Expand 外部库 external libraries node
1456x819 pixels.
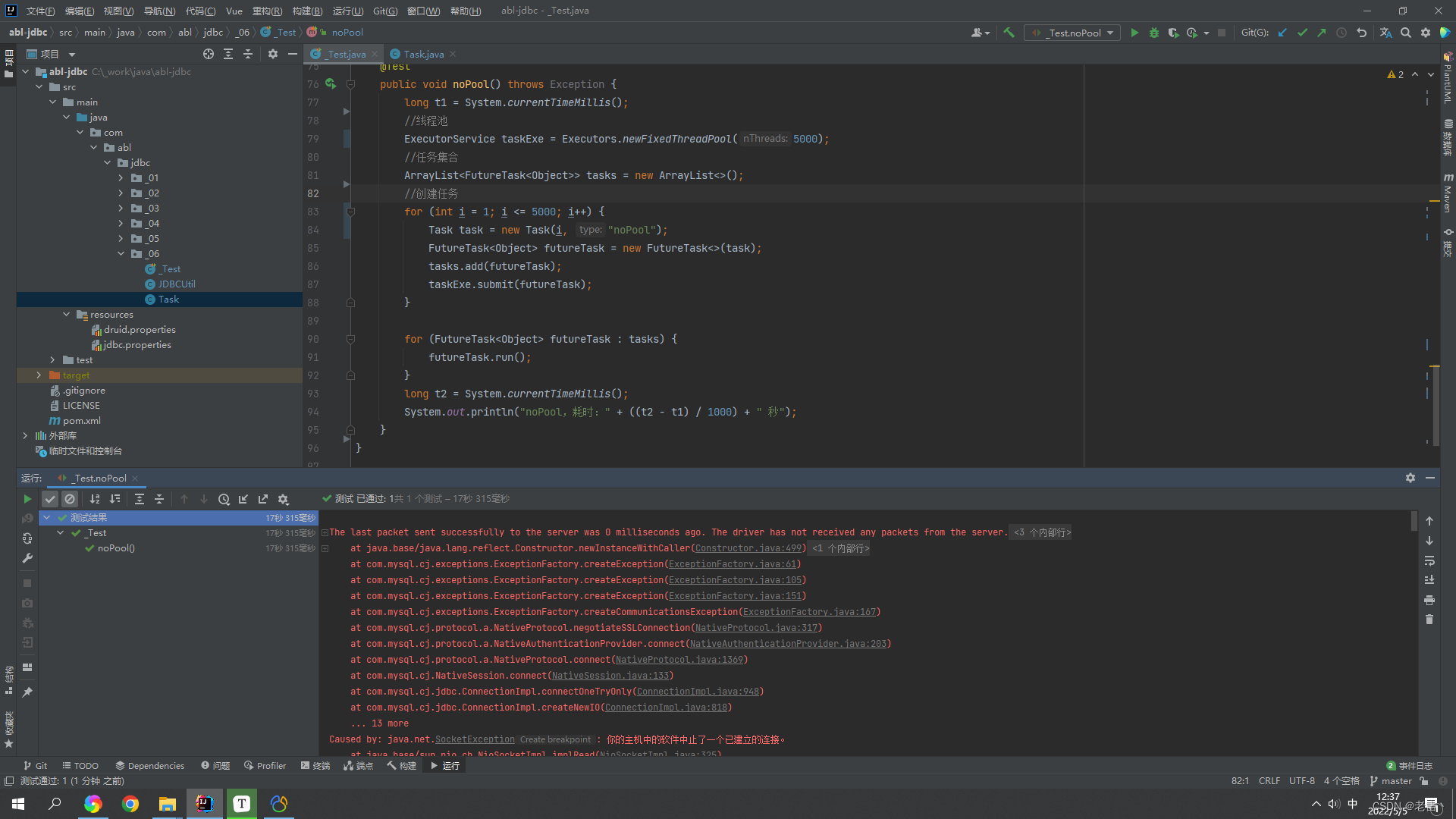point(25,435)
